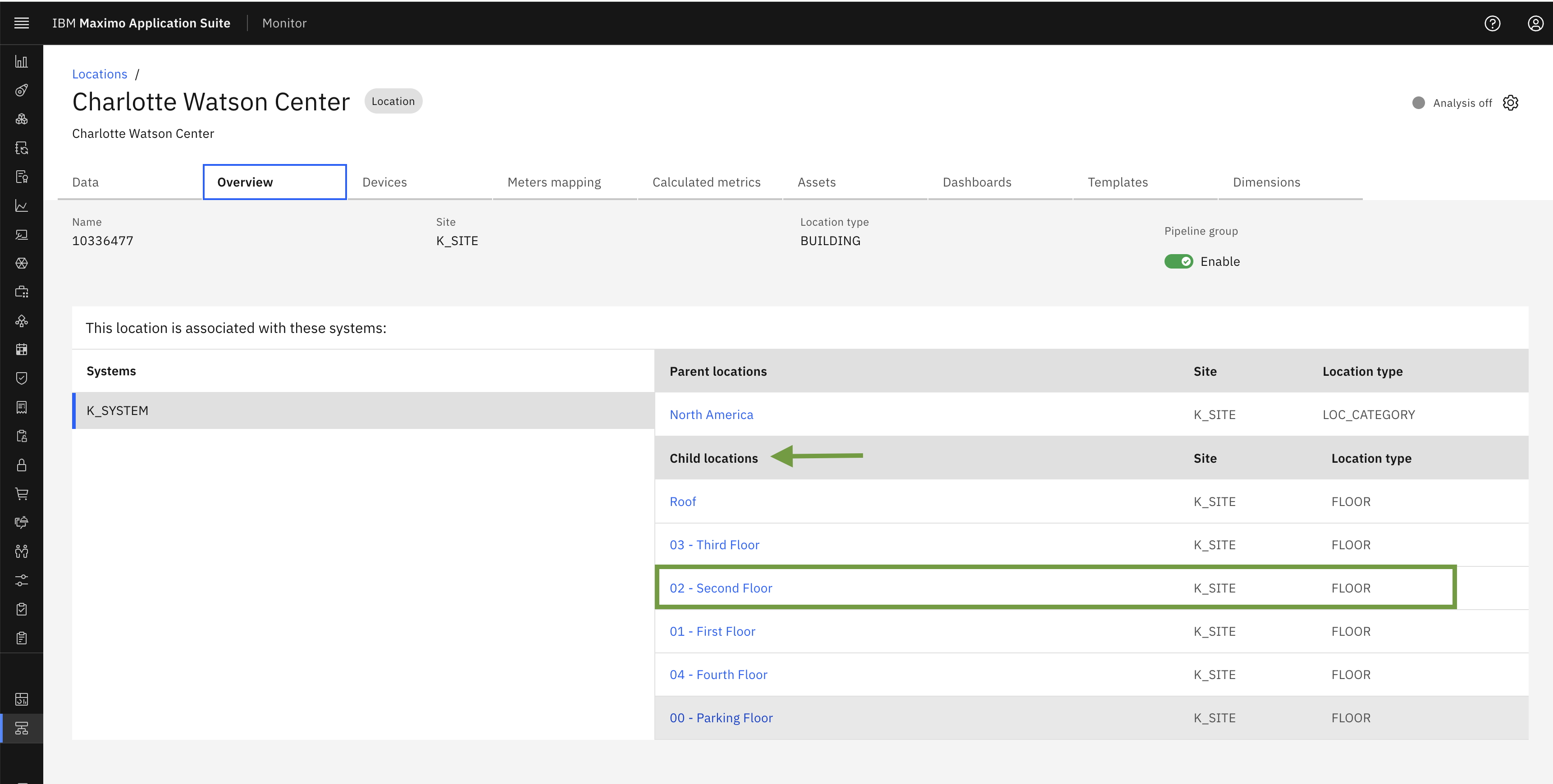The width and height of the screenshot is (1553, 784).
Task: Select the briefcase sidebar icon
Action: [x=22, y=292]
